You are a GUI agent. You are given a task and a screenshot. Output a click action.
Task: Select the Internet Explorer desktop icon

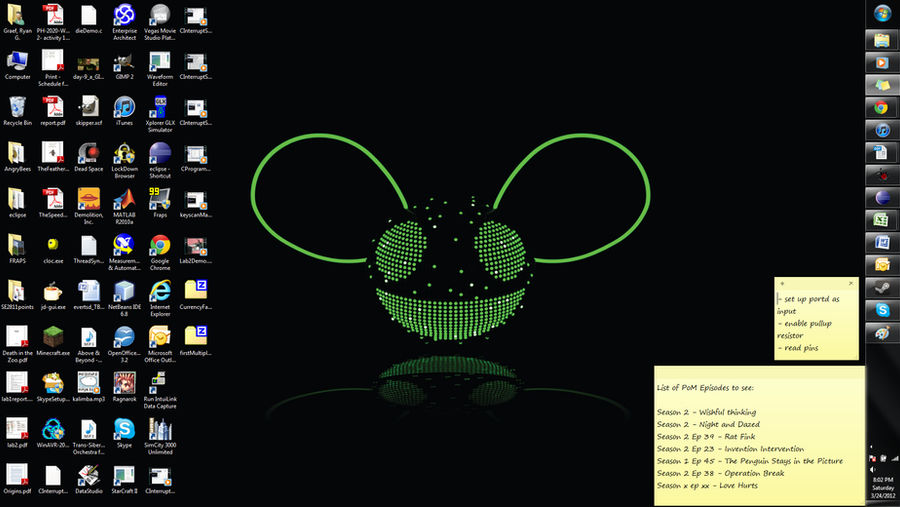pos(160,299)
